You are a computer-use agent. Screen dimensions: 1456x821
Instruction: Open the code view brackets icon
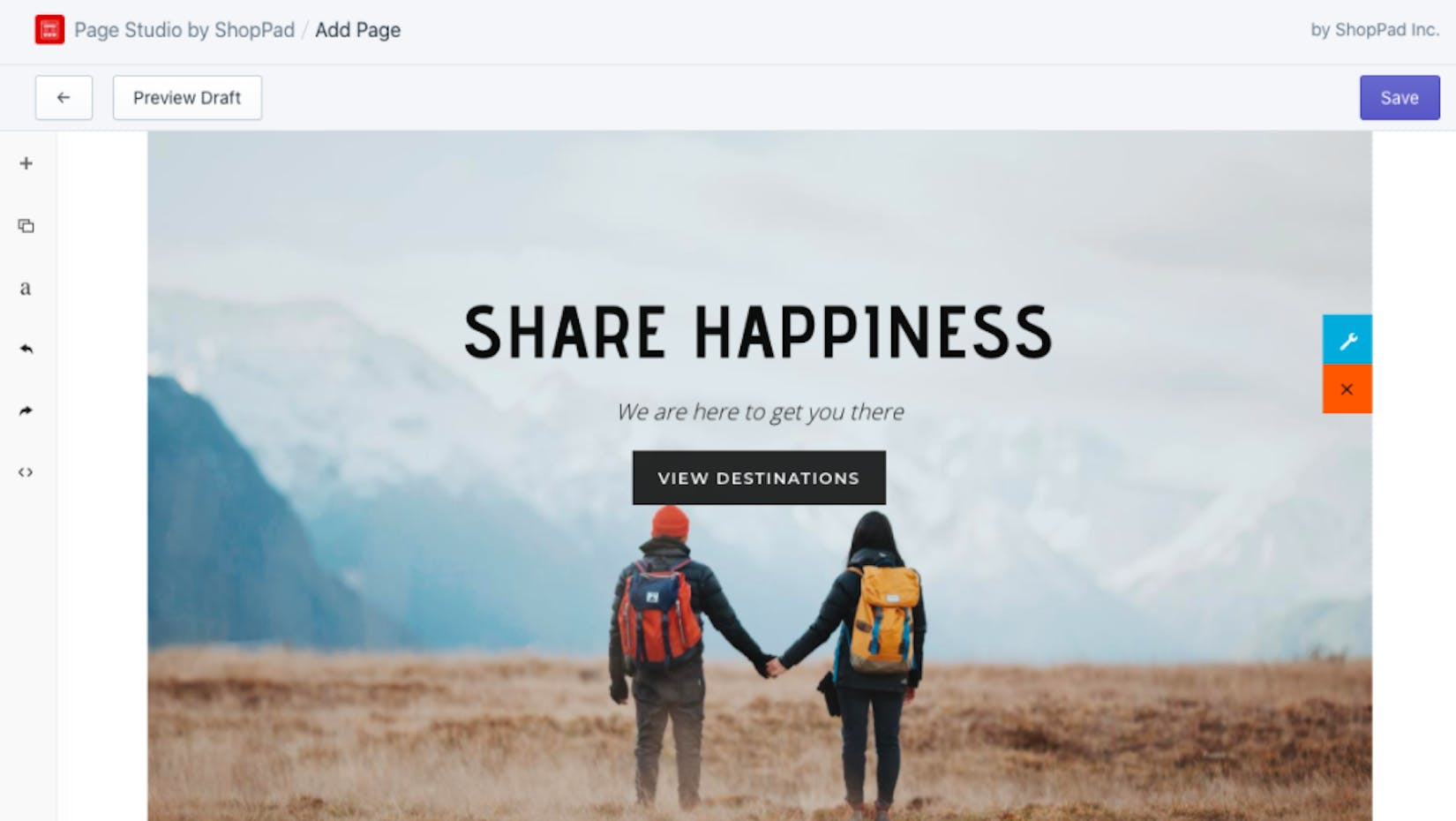pyautogui.click(x=26, y=472)
